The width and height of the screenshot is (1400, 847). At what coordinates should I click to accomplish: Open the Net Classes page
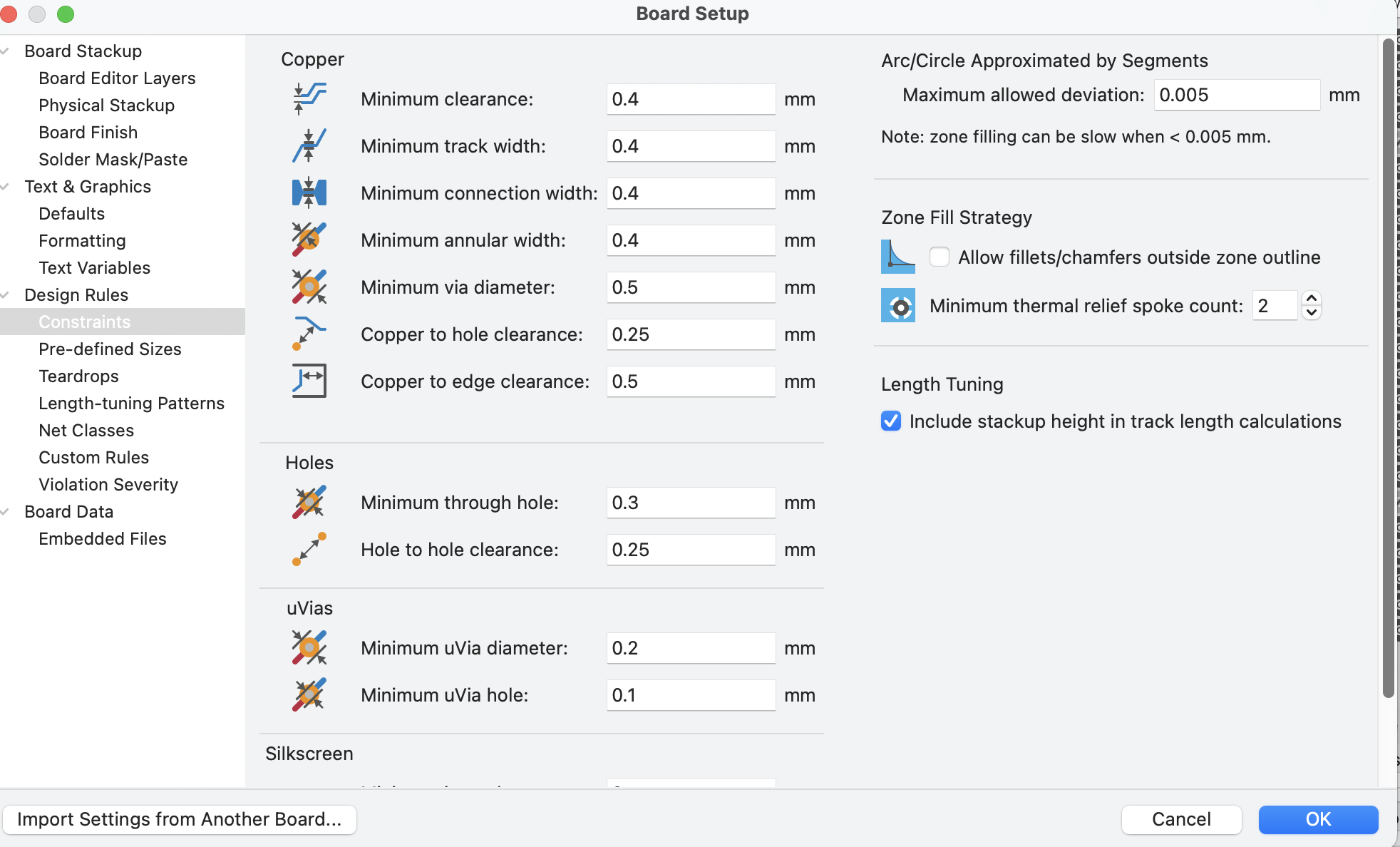[x=86, y=431]
